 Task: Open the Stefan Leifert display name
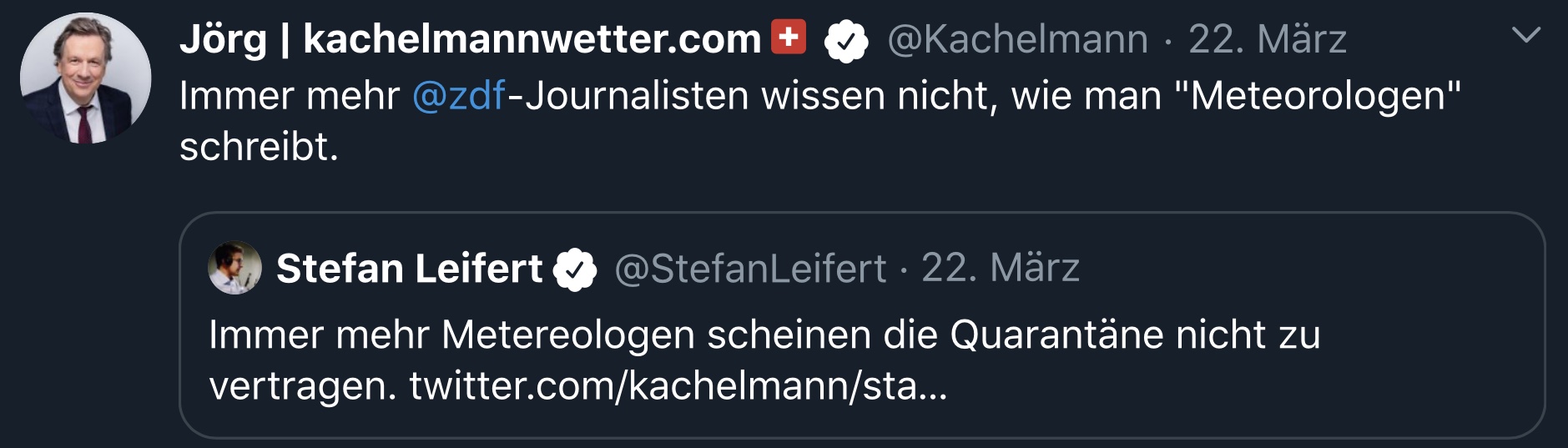409,269
